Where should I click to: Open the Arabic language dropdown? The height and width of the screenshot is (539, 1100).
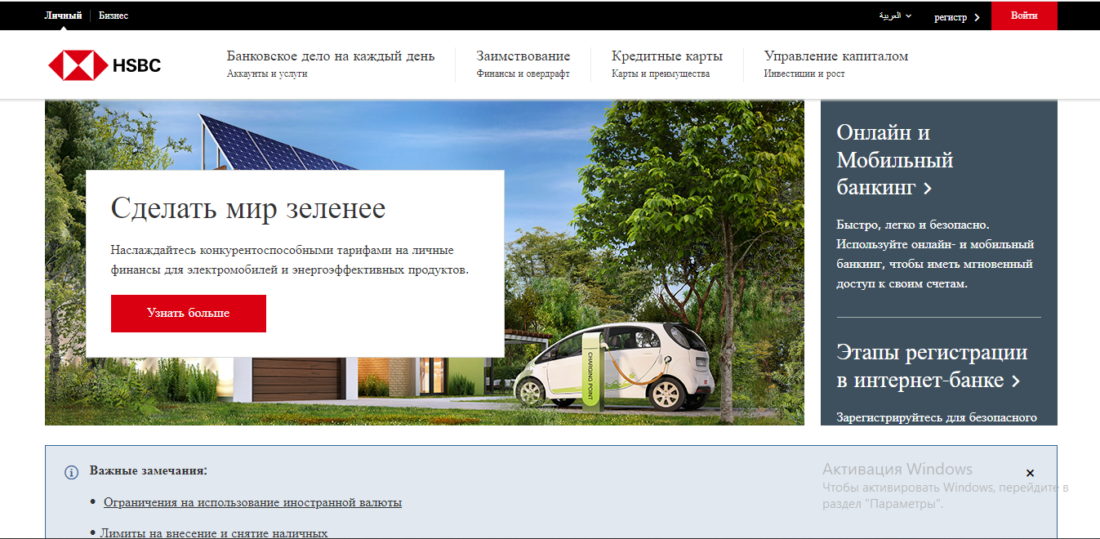tap(895, 16)
